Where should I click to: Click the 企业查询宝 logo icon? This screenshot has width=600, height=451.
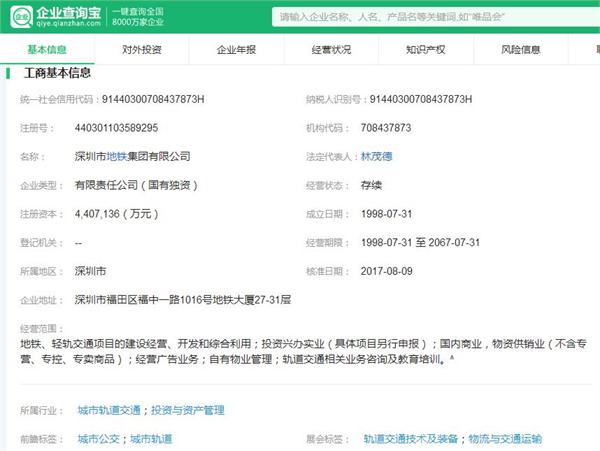click(21, 17)
